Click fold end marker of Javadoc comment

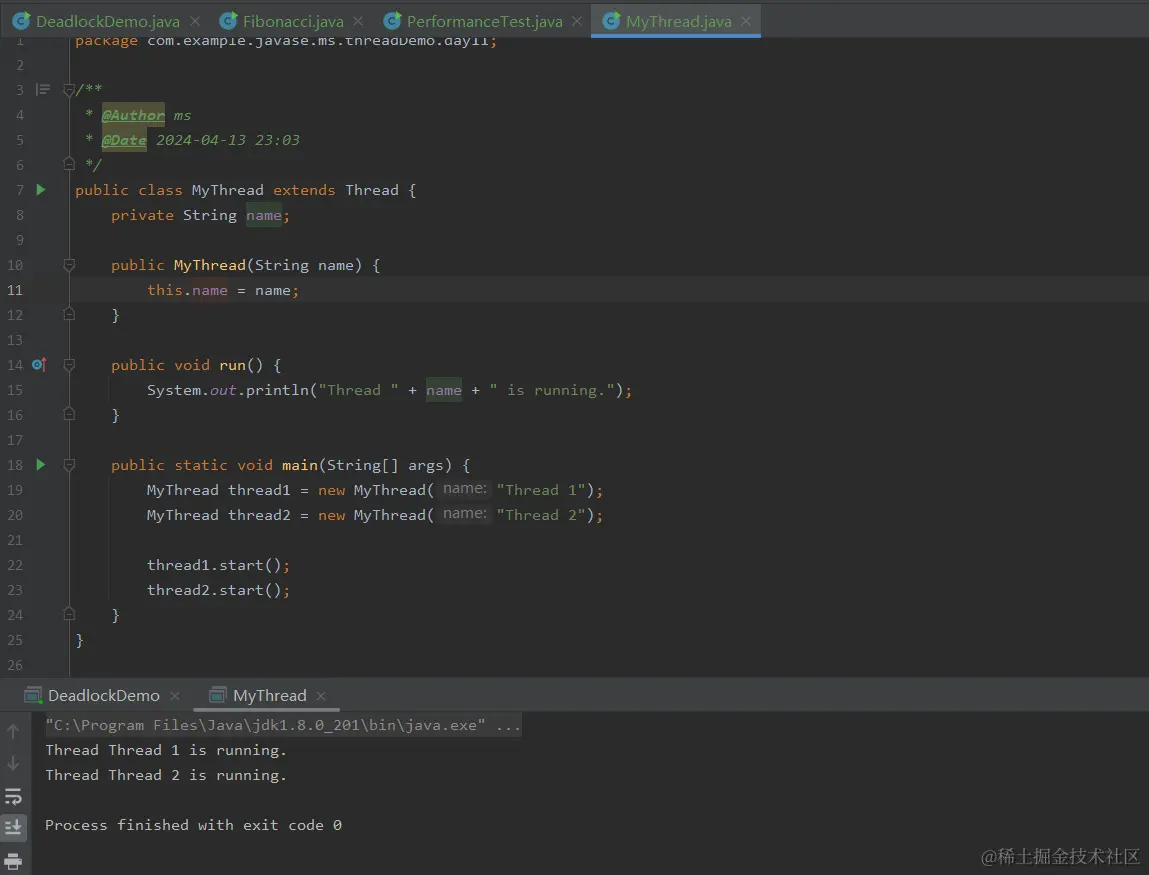tap(69, 163)
